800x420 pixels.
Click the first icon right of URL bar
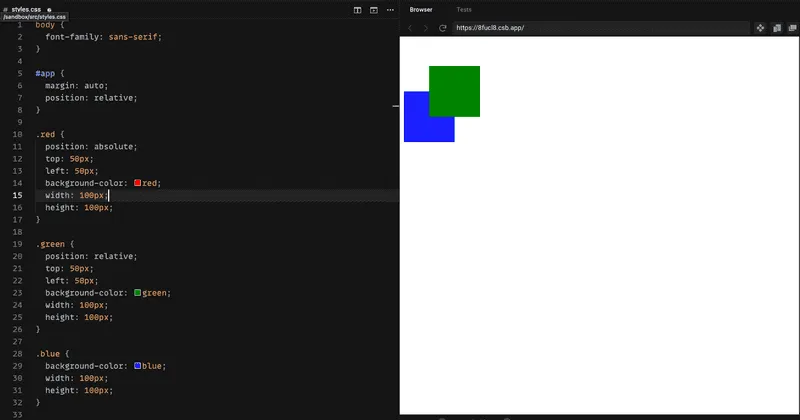(760, 28)
